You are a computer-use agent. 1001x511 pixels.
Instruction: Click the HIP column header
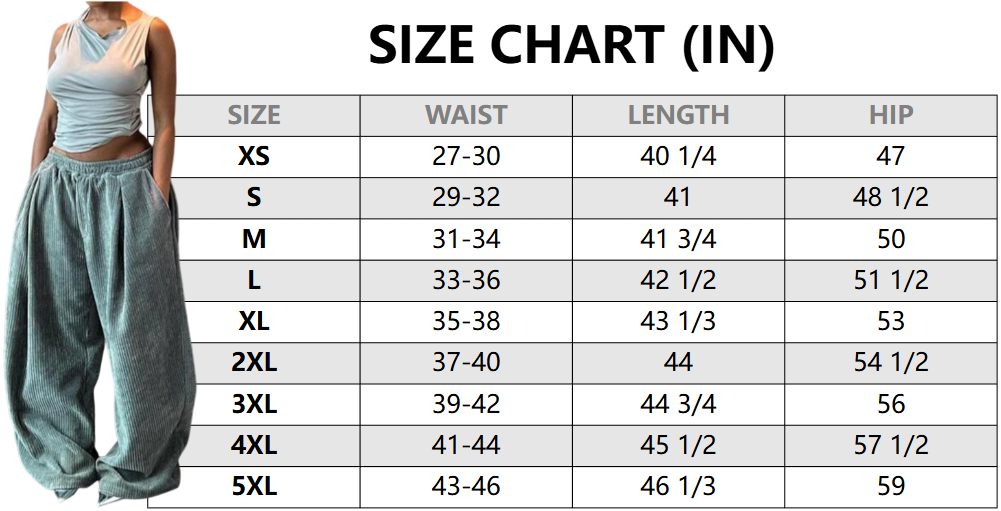[891, 115]
